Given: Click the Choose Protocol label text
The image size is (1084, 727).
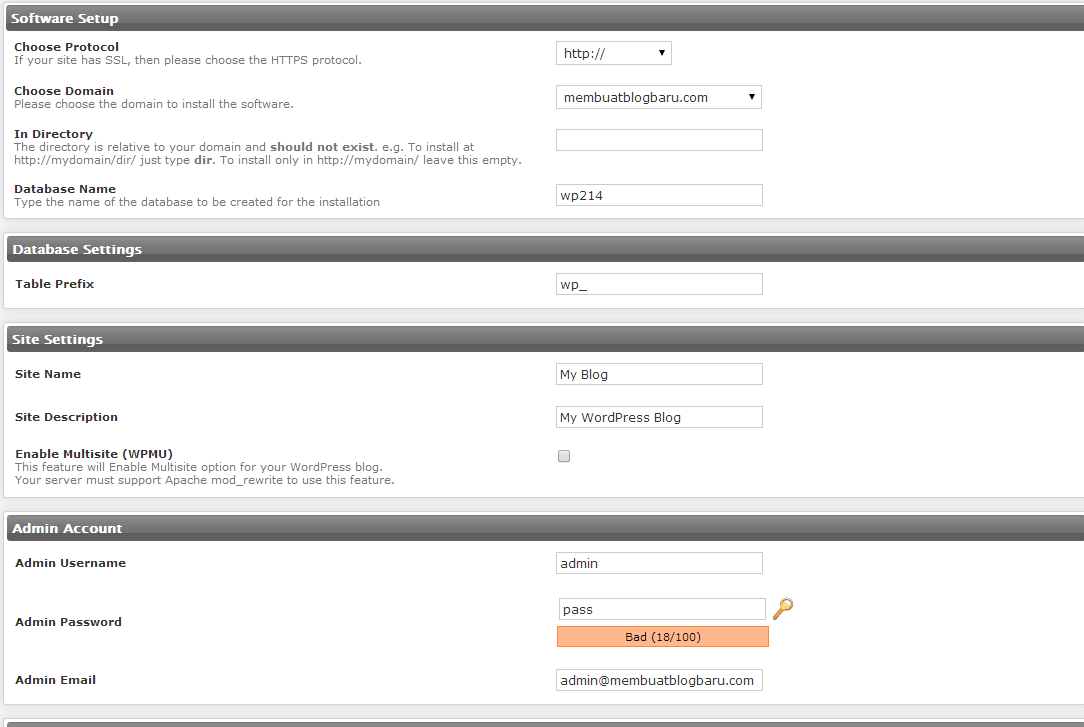Looking at the screenshot, I should click(66, 47).
